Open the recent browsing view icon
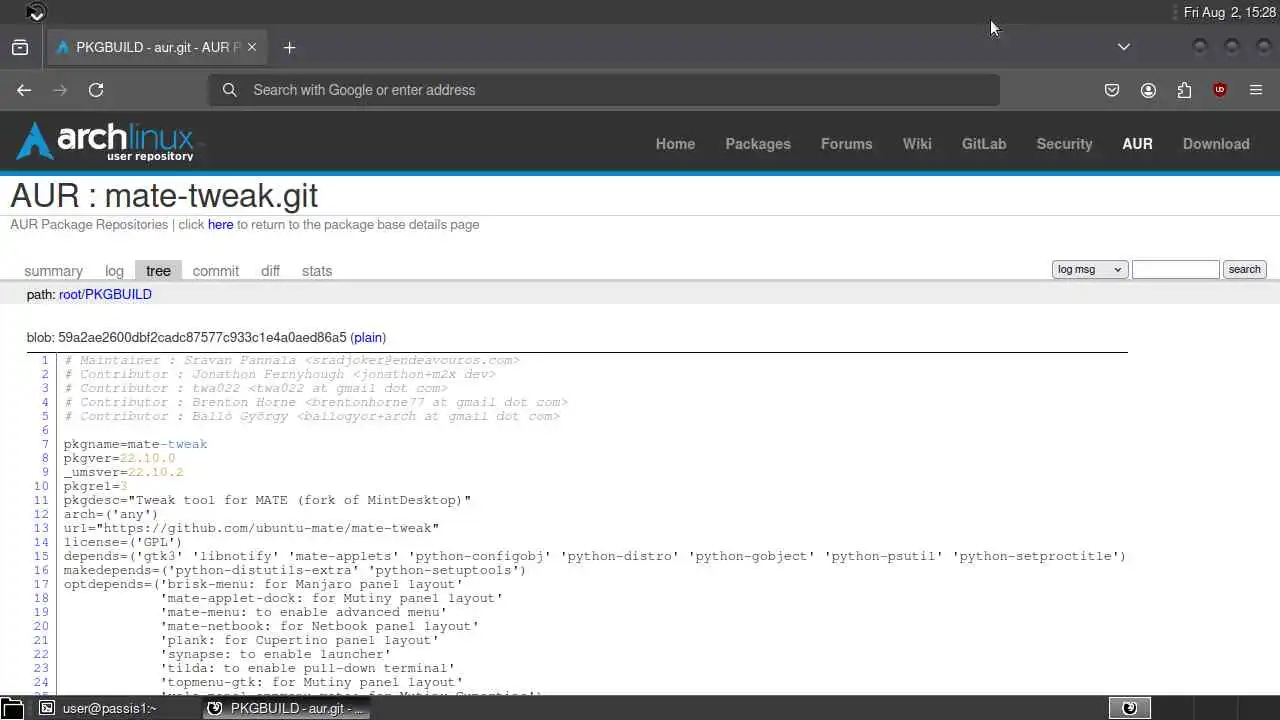 [20, 47]
